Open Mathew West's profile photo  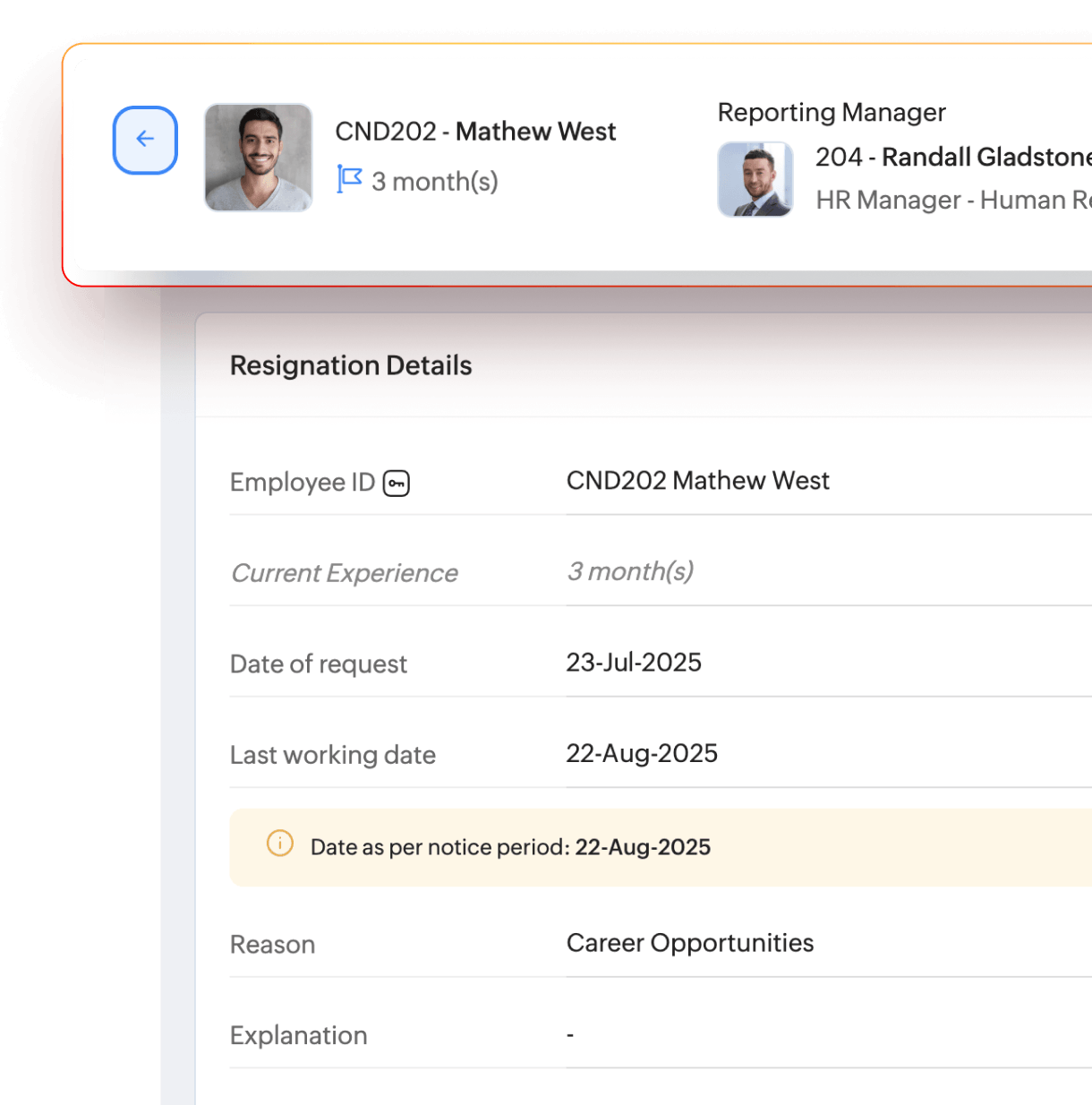(258, 158)
